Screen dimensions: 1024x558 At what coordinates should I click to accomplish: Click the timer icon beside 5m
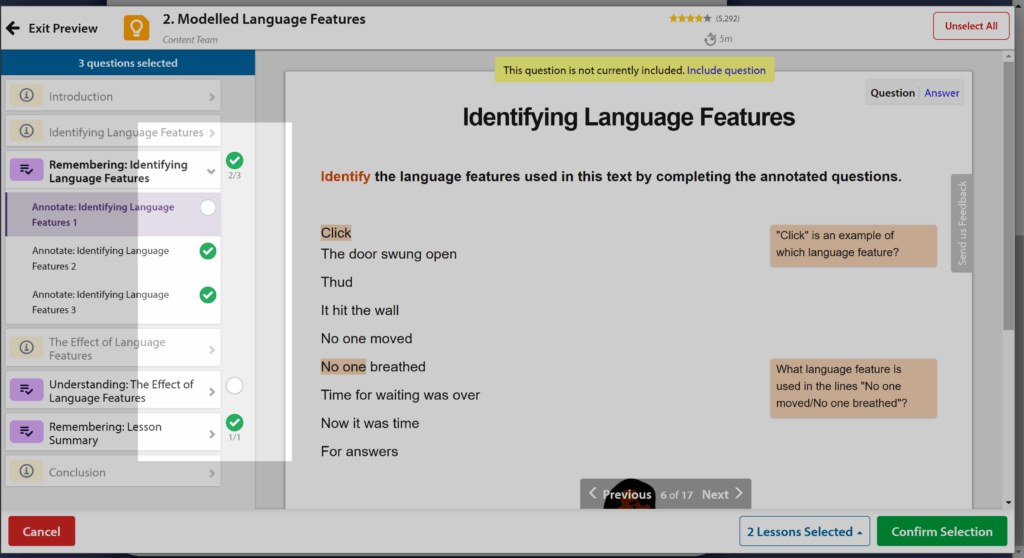(710, 39)
